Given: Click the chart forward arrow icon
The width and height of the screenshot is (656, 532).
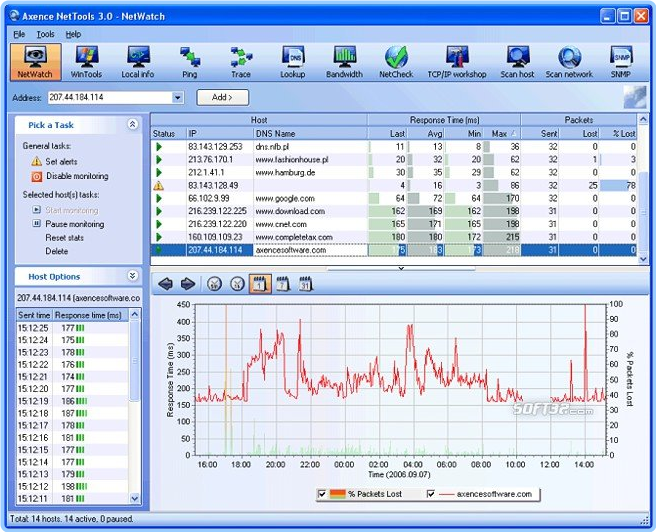Looking at the screenshot, I should [x=188, y=284].
